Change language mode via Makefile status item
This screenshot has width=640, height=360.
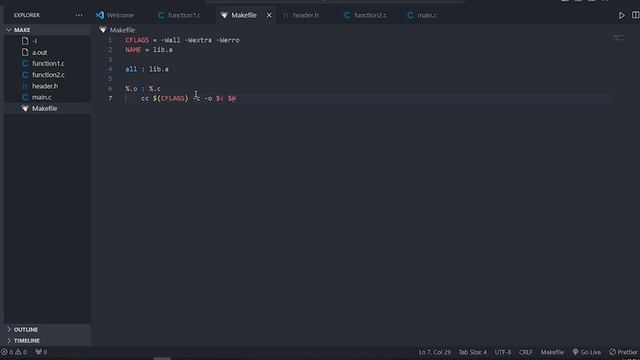click(552, 352)
